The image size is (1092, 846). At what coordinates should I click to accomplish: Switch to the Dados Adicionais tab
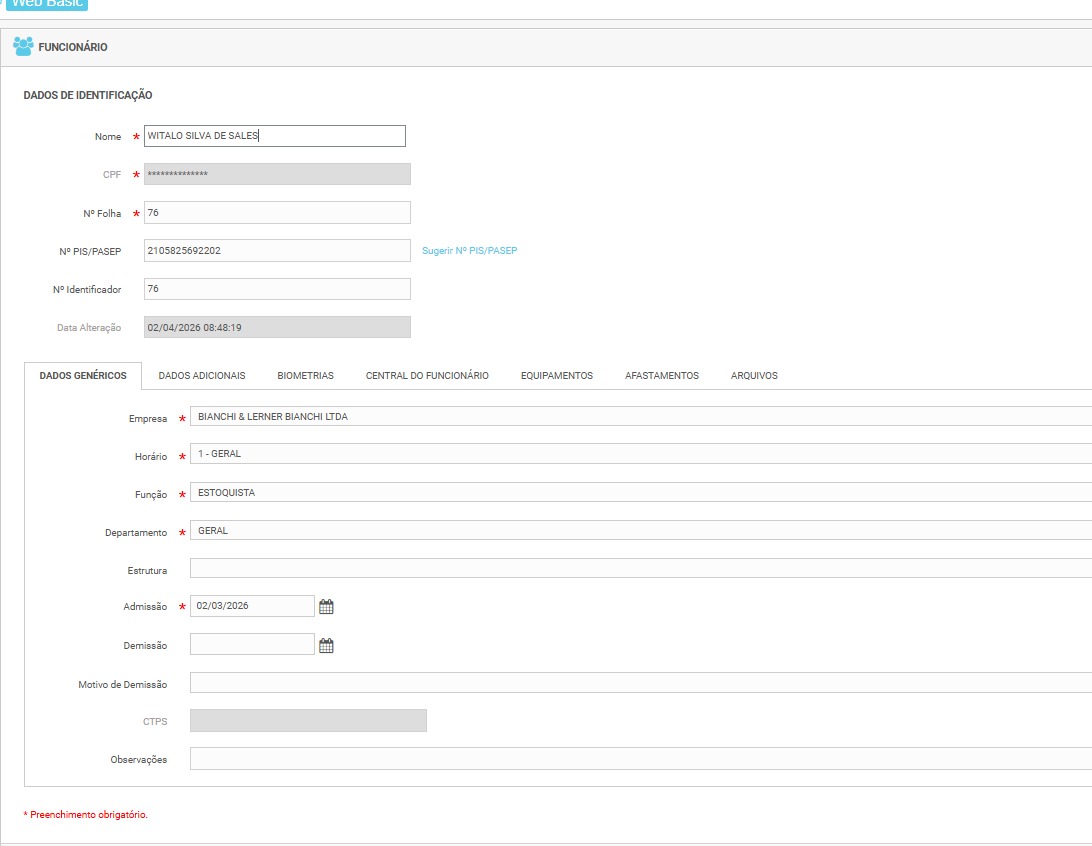click(x=201, y=376)
